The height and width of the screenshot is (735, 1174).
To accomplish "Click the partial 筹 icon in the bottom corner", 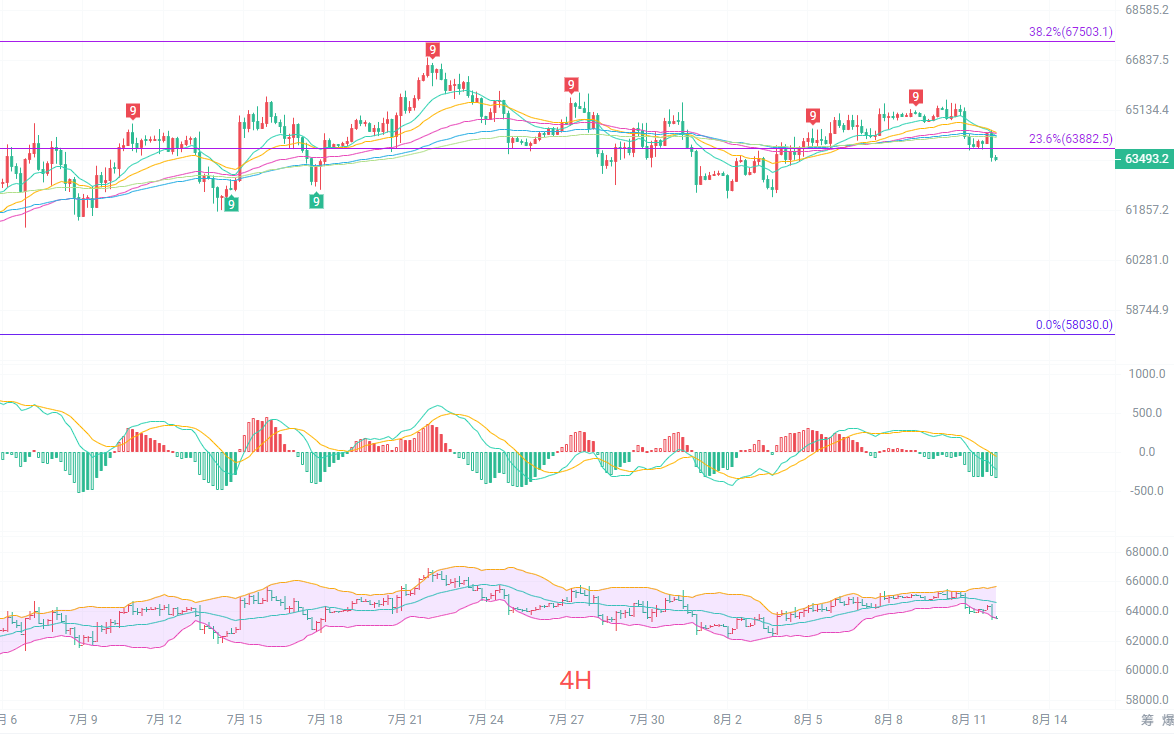I will pos(1147,720).
